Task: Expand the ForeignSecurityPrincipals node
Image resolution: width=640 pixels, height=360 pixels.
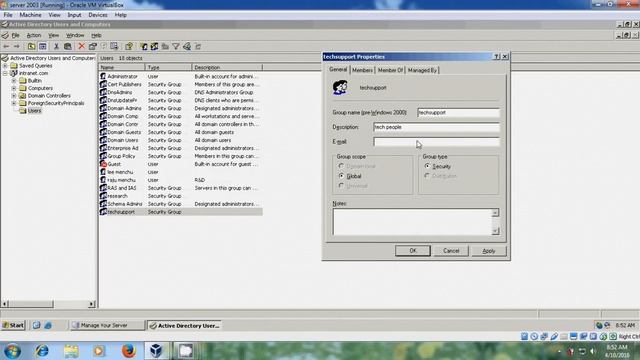Action: (x=14, y=103)
